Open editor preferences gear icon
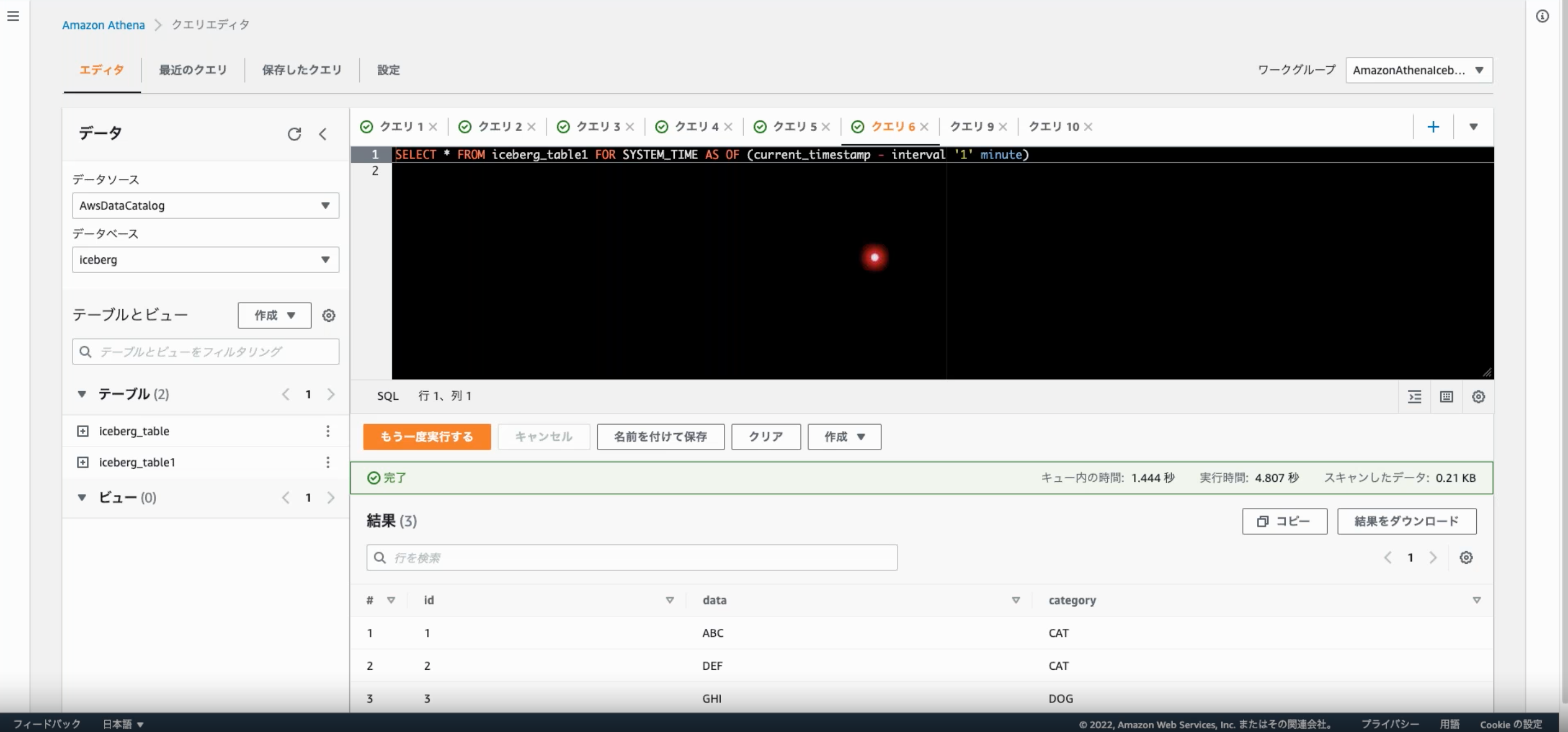Screen dimensions: 1568x732 pos(1478,397)
